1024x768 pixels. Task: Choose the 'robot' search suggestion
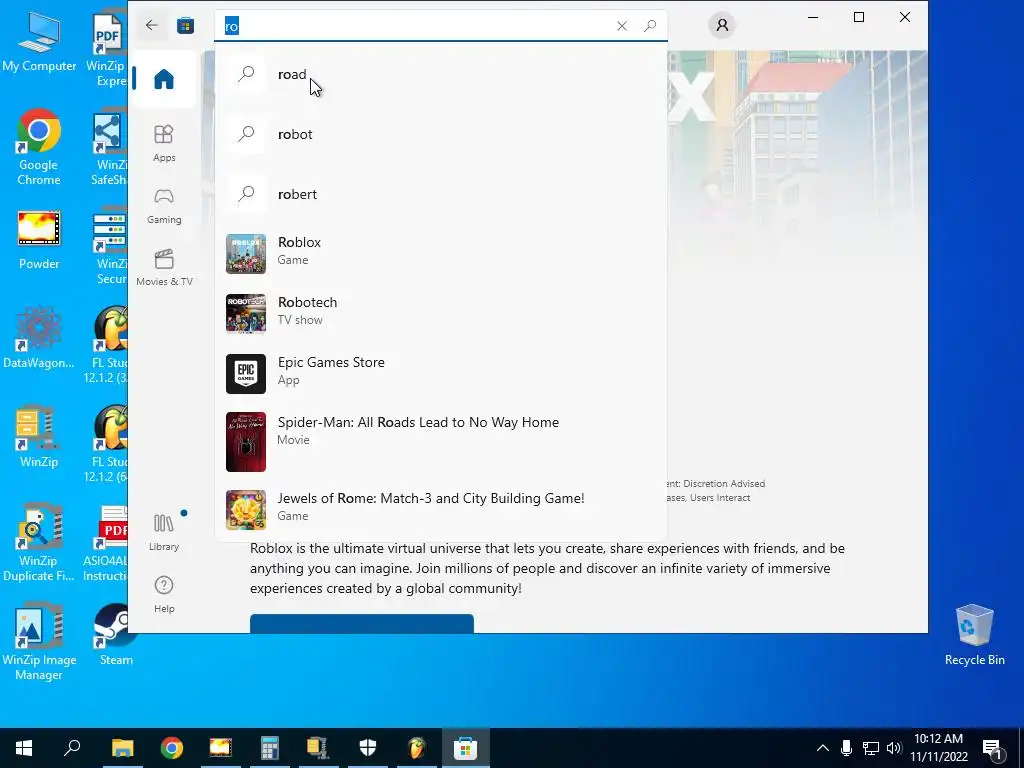pos(441,135)
